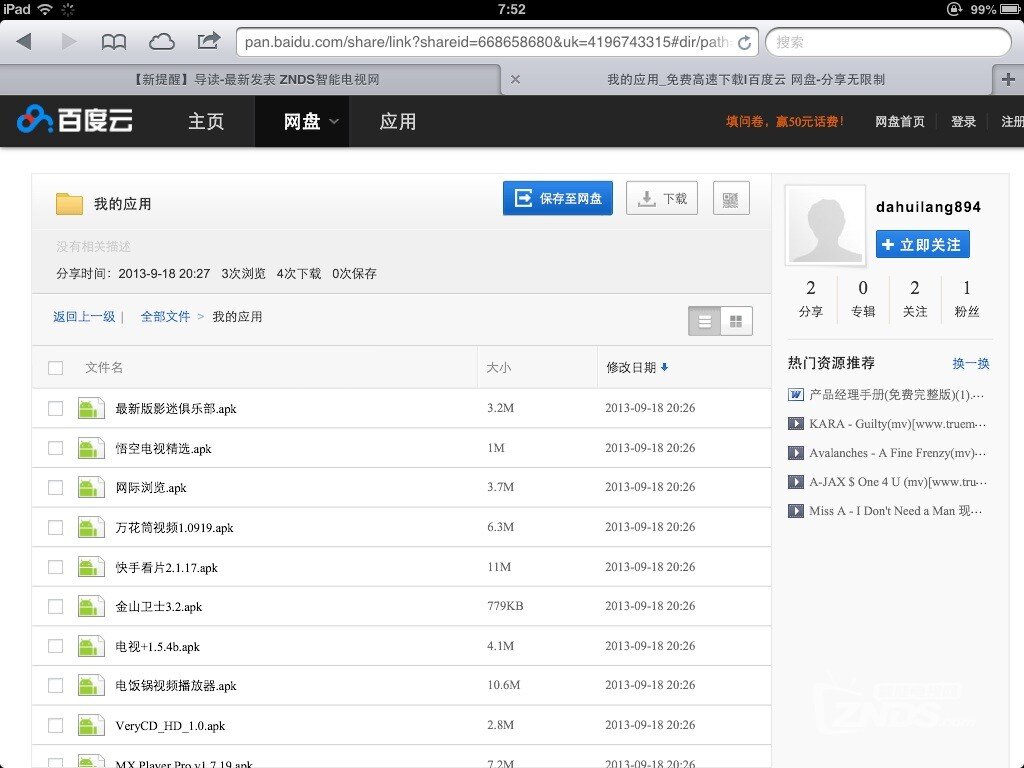The width and height of the screenshot is (1024, 768).
Task: Select the 我的应用 百度云 tab
Action: click(746, 80)
